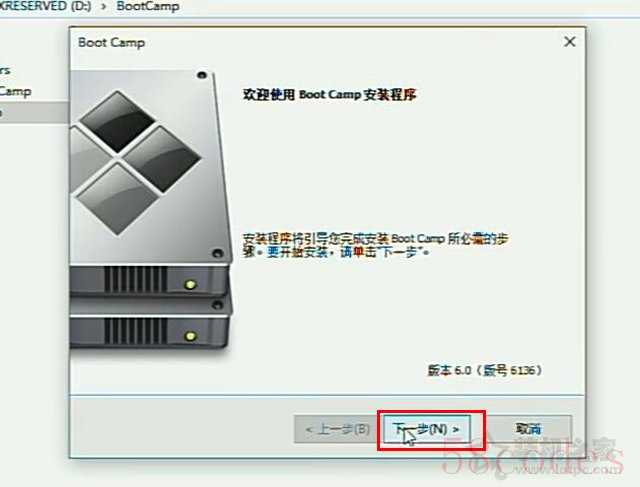Click the 欢迎使用 Boot Camp 安装程序 heading

pyautogui.click(x=329, y=95)
